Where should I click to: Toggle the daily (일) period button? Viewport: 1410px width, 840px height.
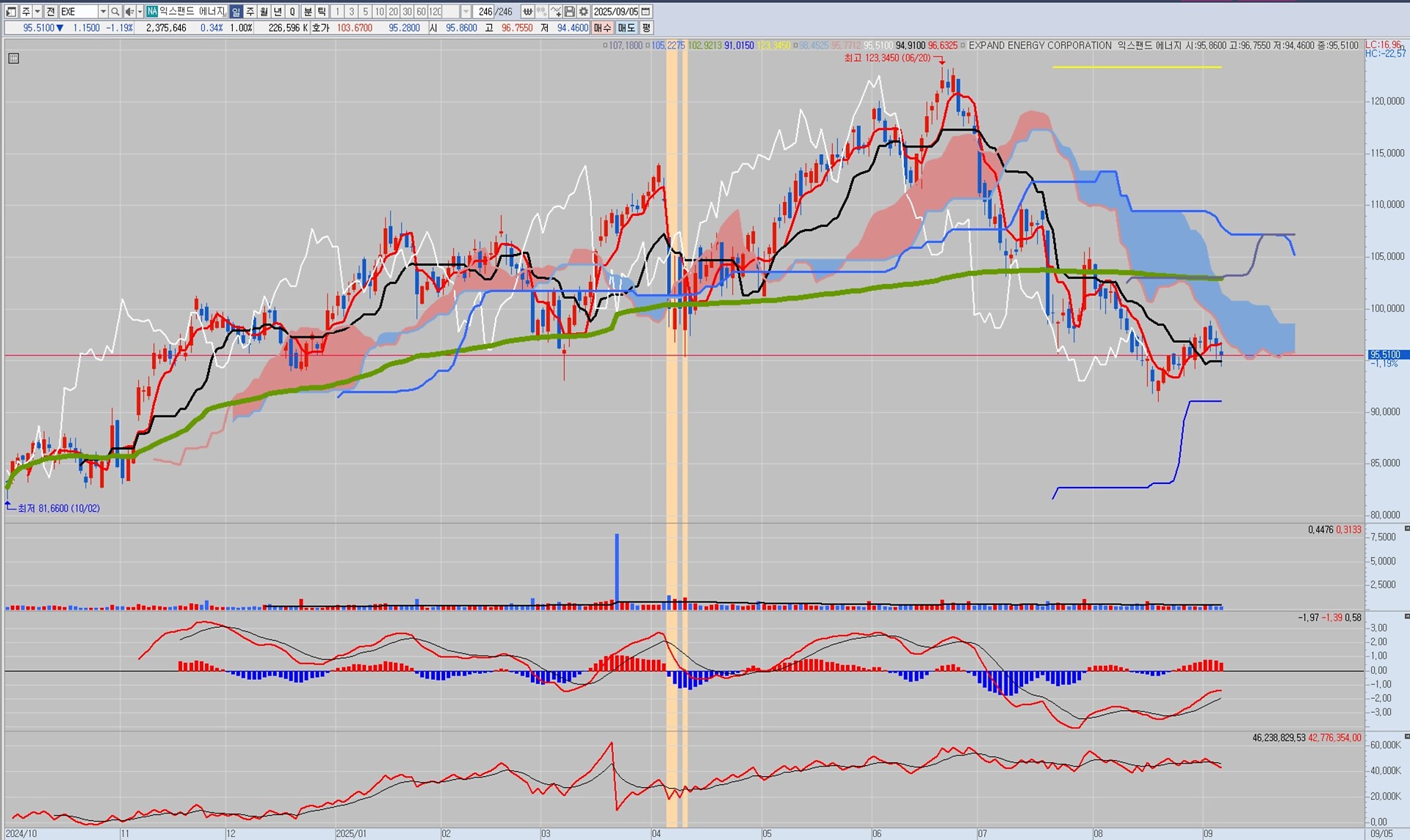(236, 12)
